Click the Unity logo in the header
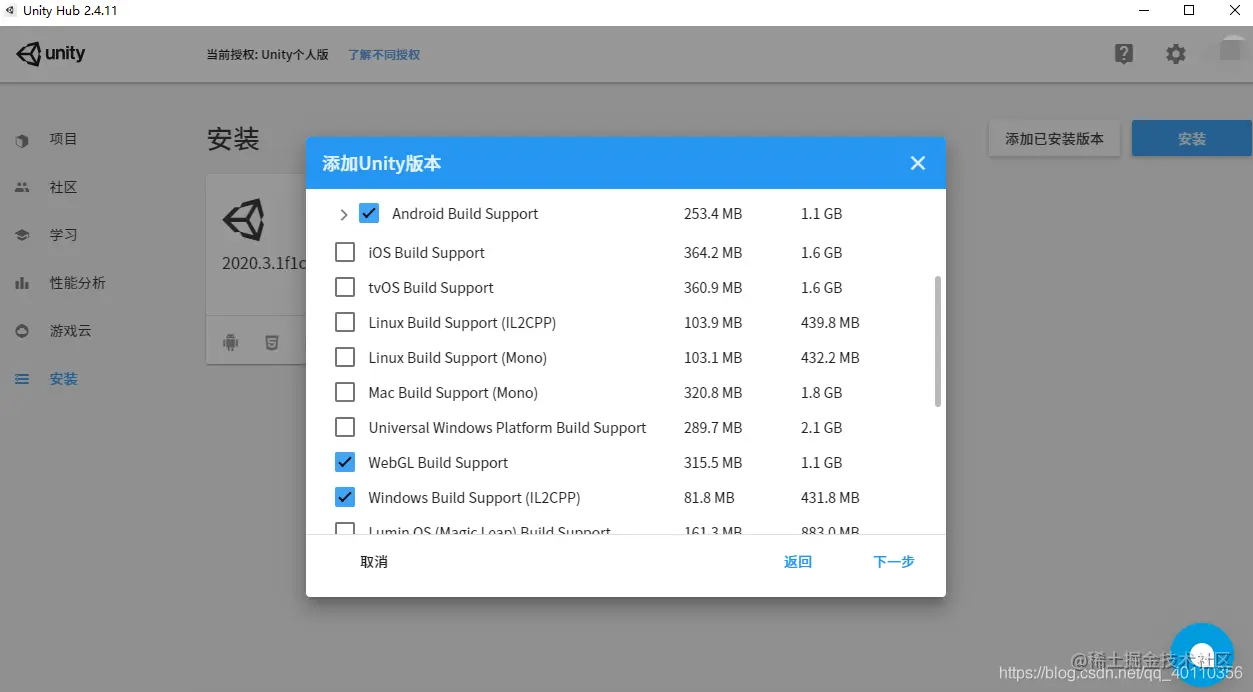 [x=51, y=54]
